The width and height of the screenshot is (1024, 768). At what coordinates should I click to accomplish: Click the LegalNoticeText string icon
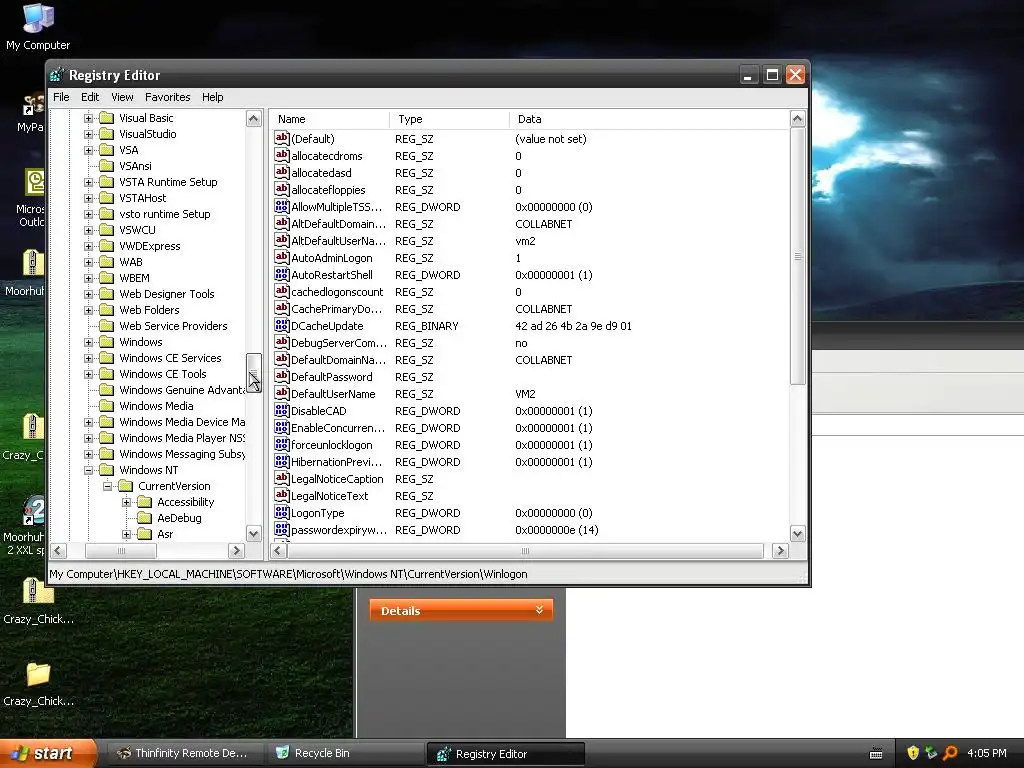pos(281,495)
